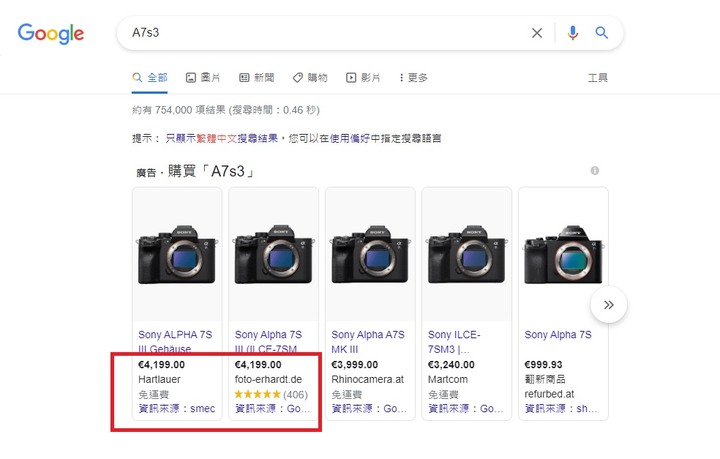Click the Rhinocamera.at camera product image

point(370,254)
